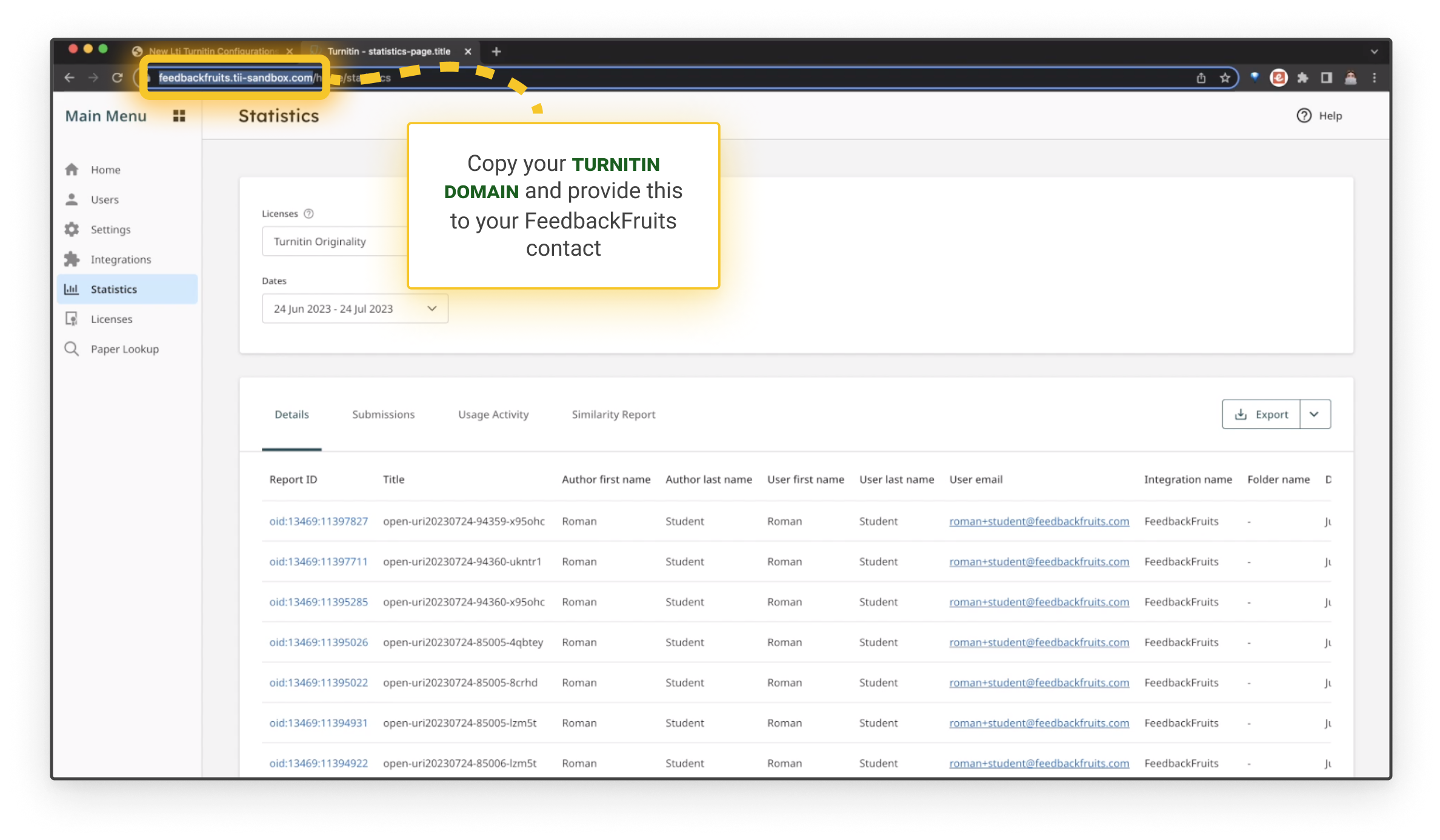Expand the Export options arrow

tap(1315, 414)
